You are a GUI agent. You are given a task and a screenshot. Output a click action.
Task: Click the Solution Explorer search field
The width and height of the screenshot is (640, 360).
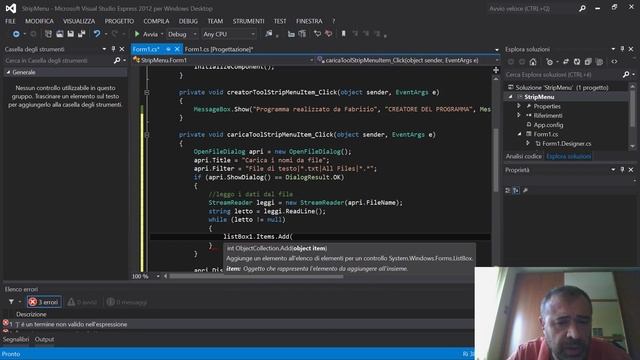point(563,75)
